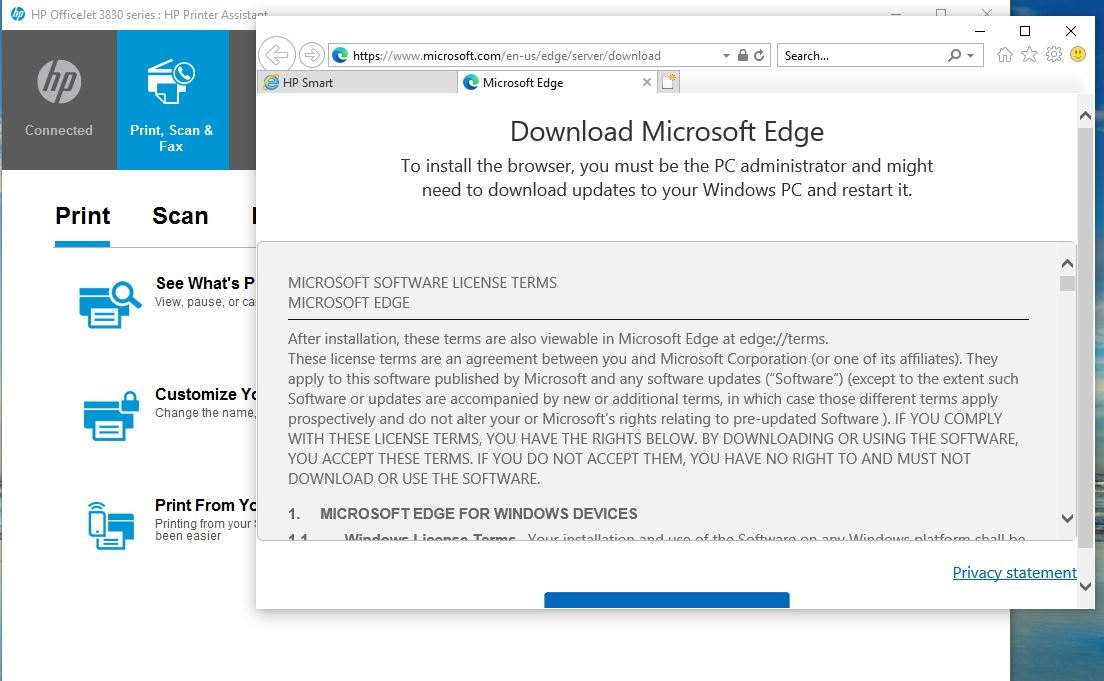Click the page scrollbar down arrow
The image size is (1104, 681).
point(1085,586)
